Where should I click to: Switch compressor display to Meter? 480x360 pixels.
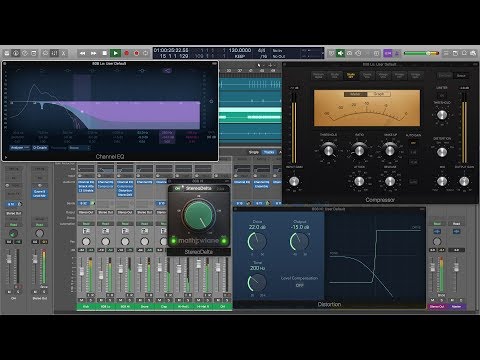[x=355, y=94]
